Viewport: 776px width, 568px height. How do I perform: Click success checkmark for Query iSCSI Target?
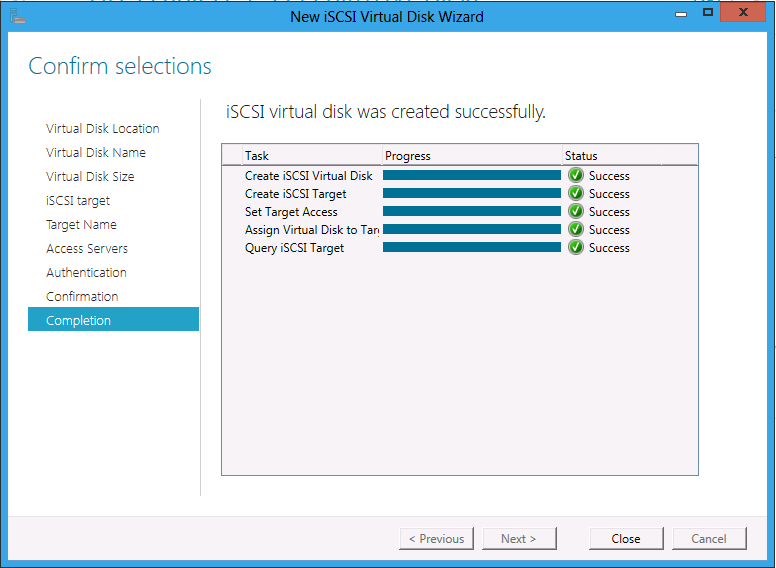coord(576,247)
